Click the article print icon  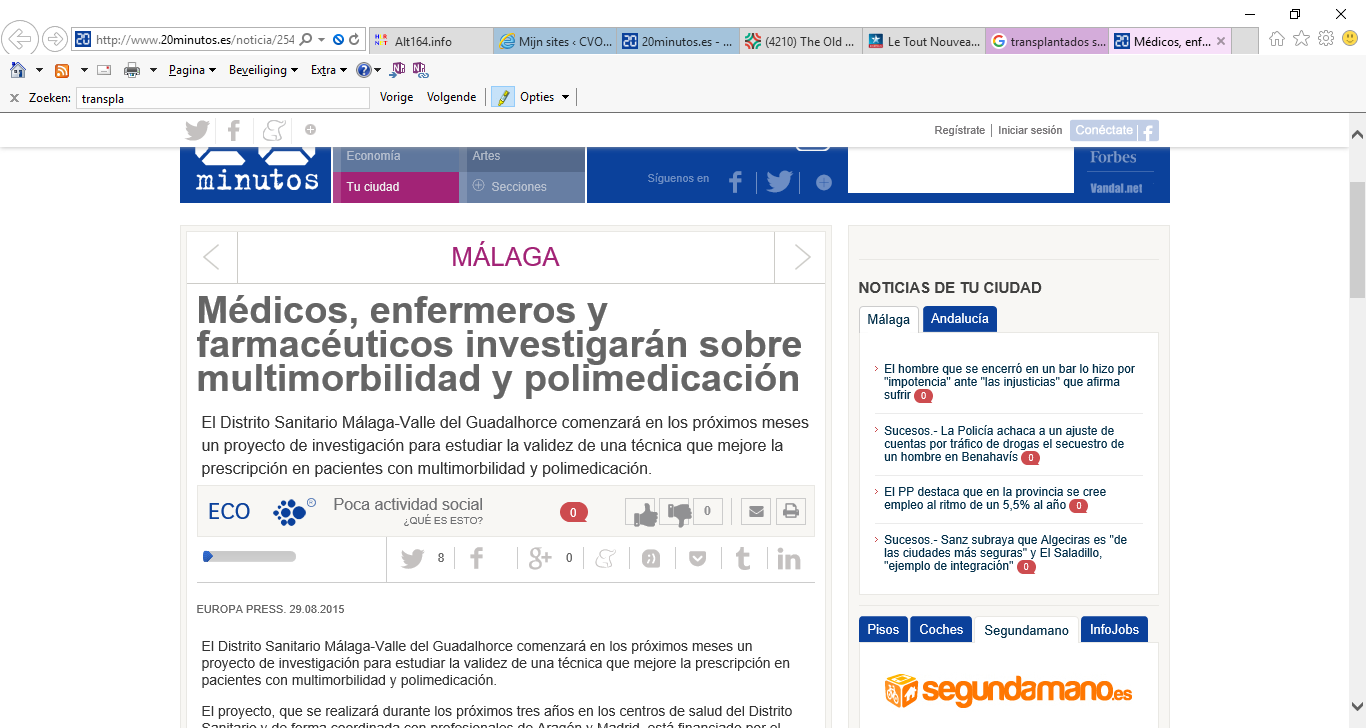tap(790, 512)
